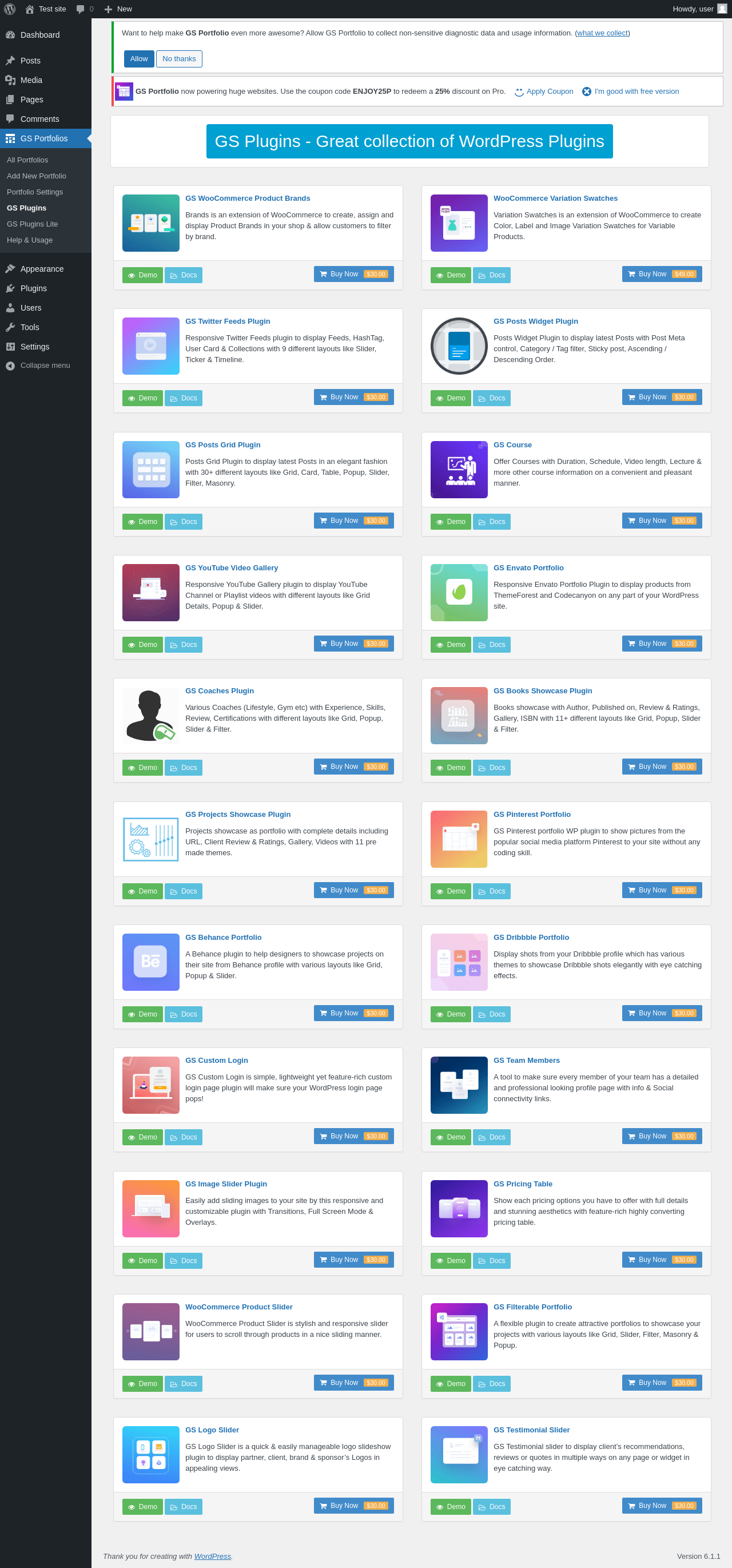
Task: Click GS Portfolio logo in coupon notice
Action: 124,92
